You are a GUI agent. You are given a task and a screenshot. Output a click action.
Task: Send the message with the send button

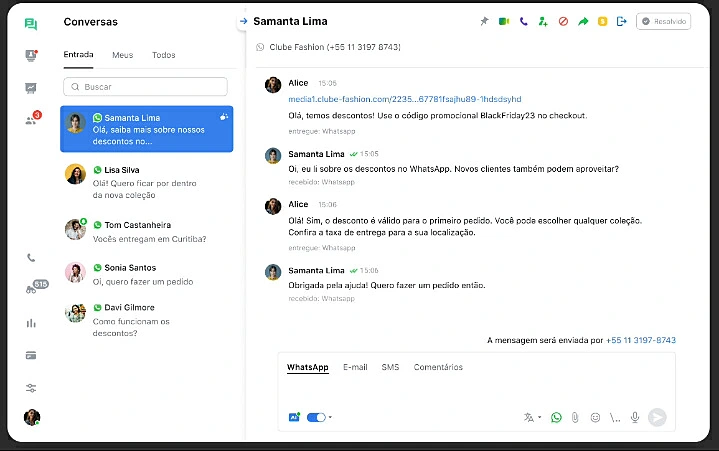pyautogui.click(x=657, y=417)
